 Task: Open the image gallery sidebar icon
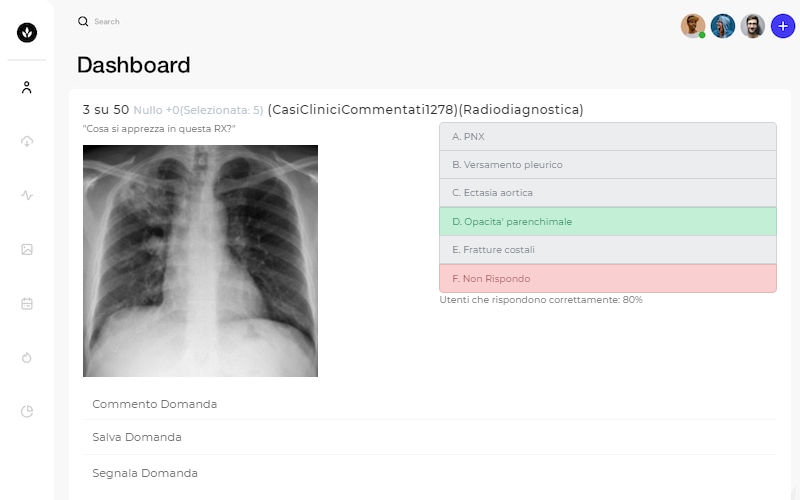click(27, 249)
